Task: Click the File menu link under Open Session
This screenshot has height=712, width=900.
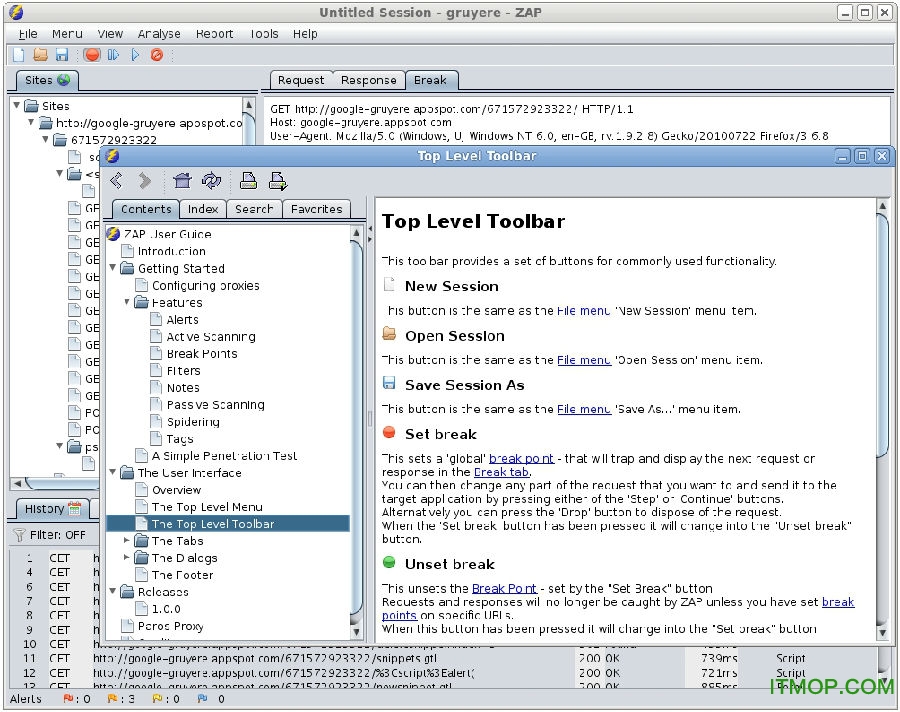Action: [x=583, y=360]
